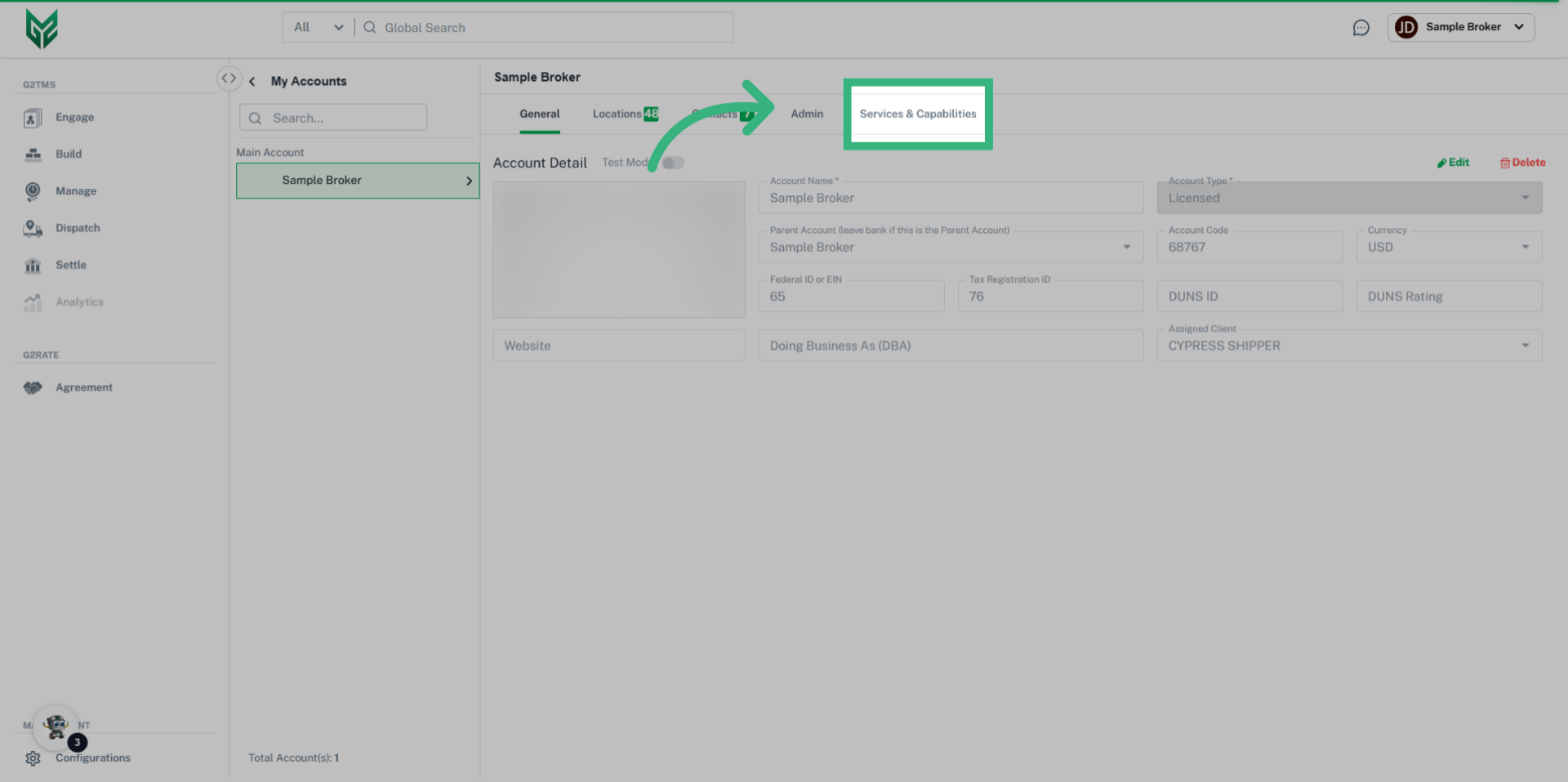This screenshot has width=1568, height=782.
Task: Open the All search scope dropdown
Action: point(317,27)
